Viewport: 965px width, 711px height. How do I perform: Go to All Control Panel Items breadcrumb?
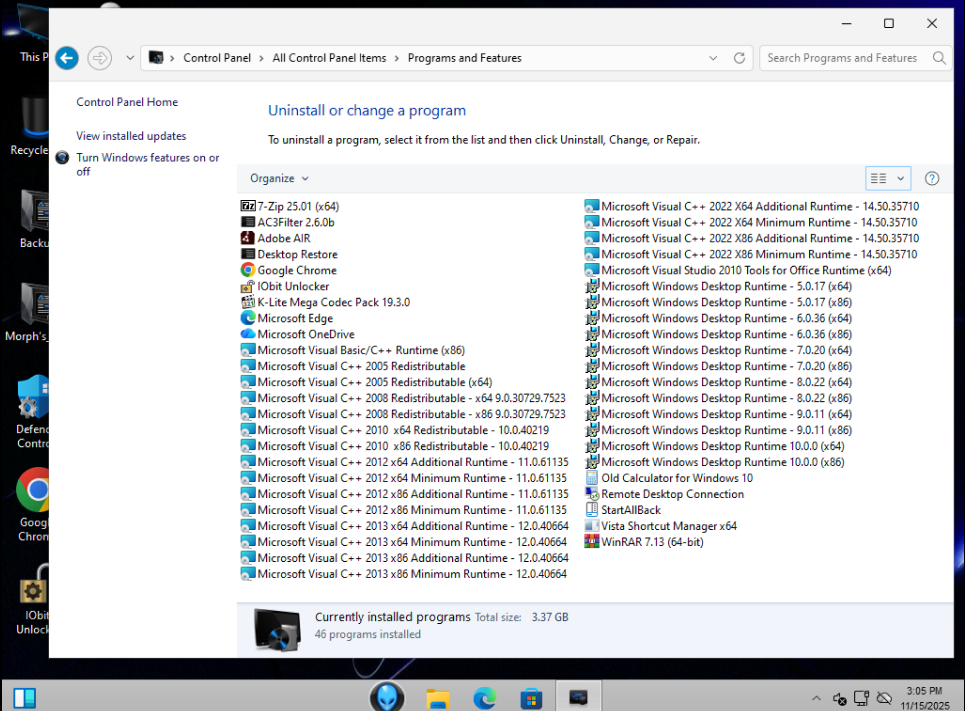pyautogui.click(x=329, y=58)
